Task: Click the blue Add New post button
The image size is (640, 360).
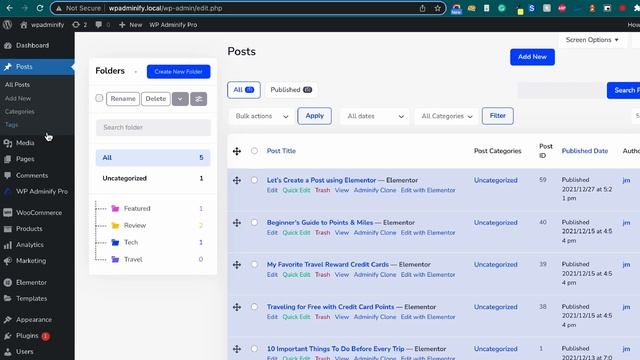Action: [532, 57]
